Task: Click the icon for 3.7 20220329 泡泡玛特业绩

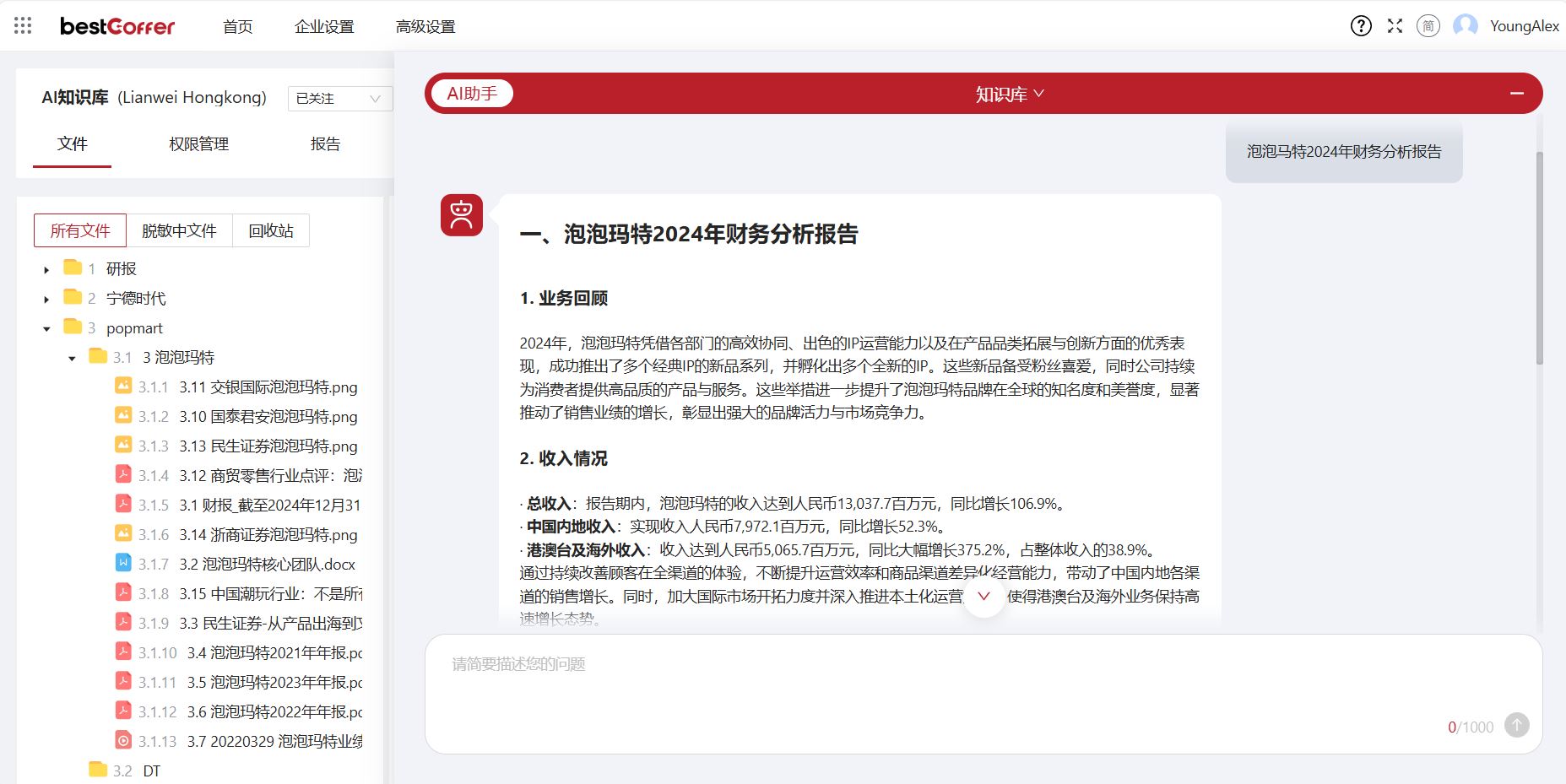Action: (x=123, y=740)
